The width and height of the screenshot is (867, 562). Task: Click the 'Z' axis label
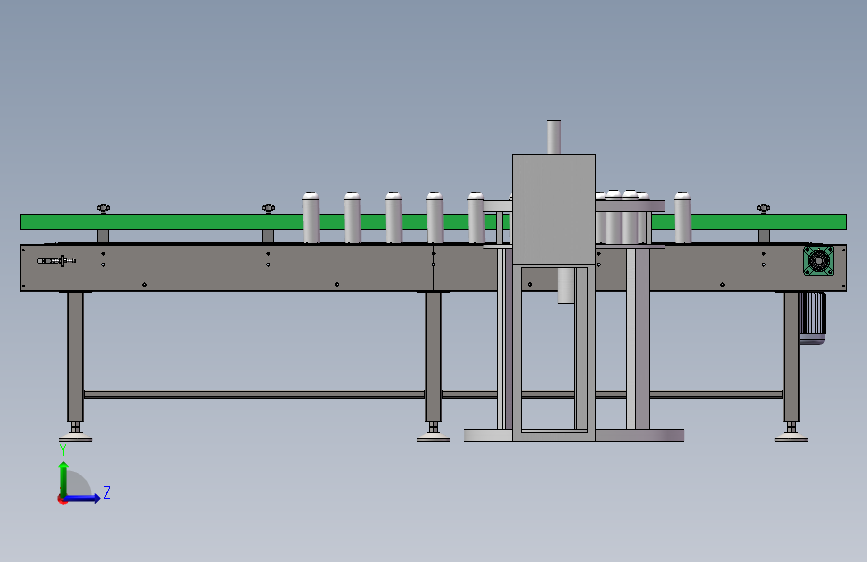(x=107, y=492)
